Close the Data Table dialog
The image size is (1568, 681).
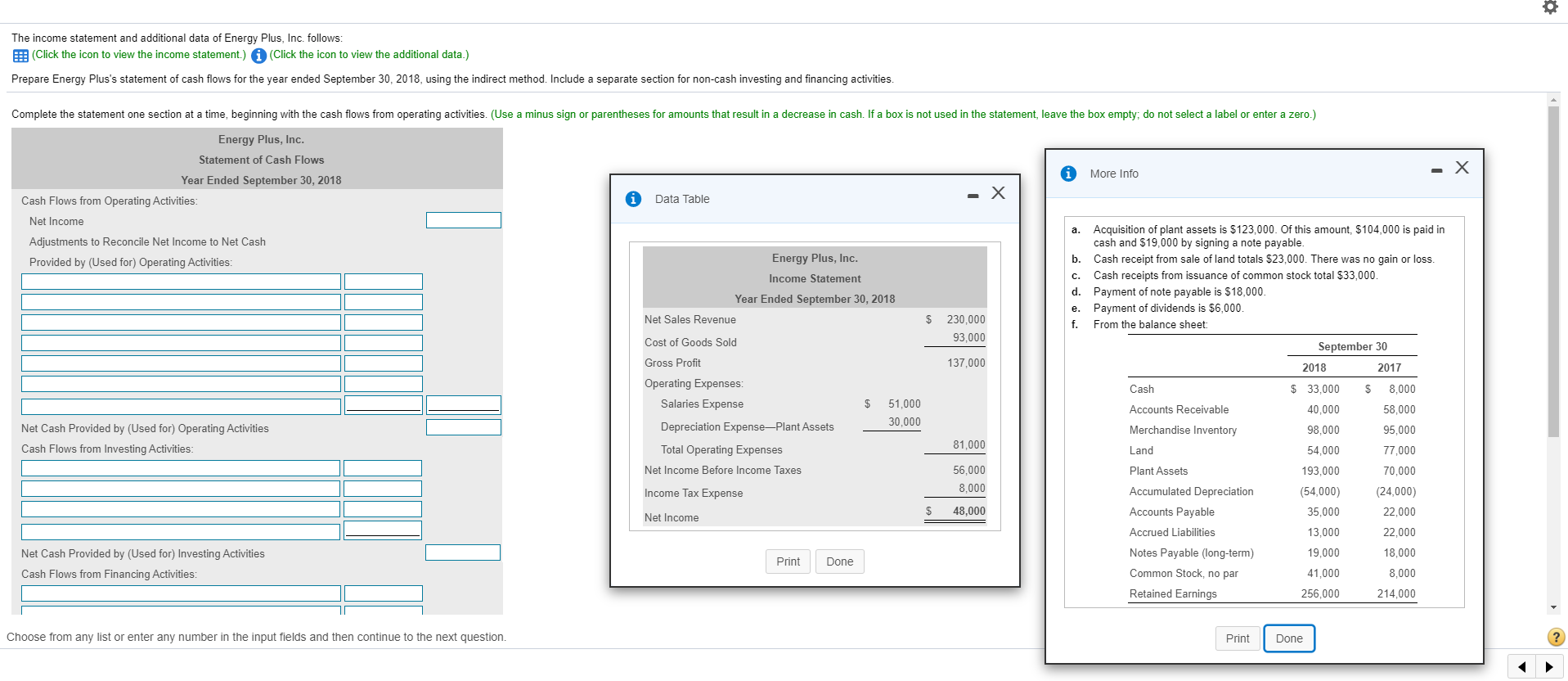coord(998,192)
